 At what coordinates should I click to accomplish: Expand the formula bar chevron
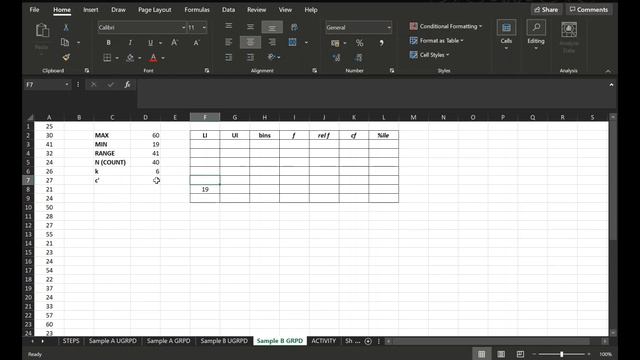(x=611, y=85)
